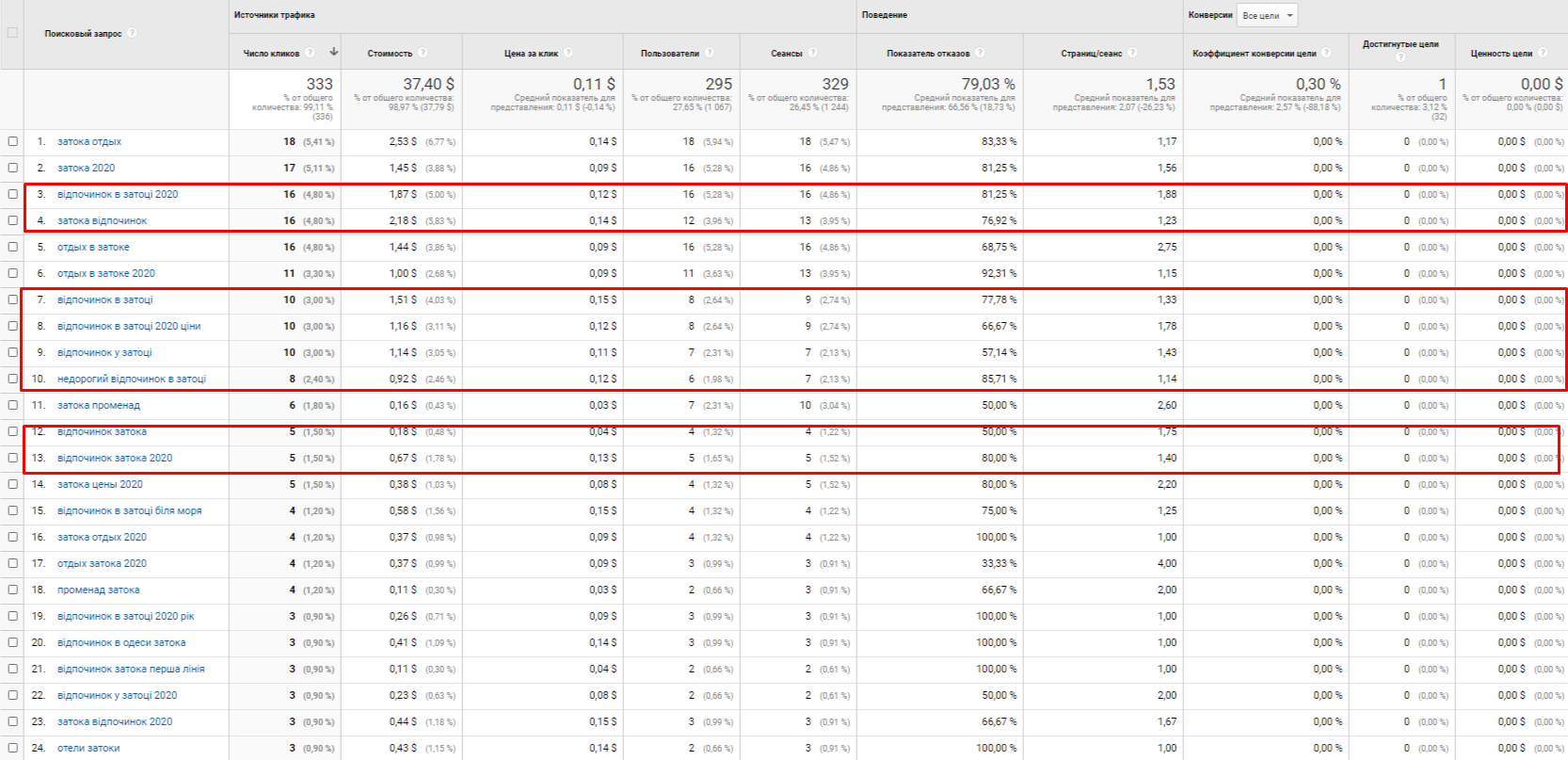Open help icon next to Ценность цели
The width and height of the screenshot is (1568, 760).
(x=1543, y=53)
